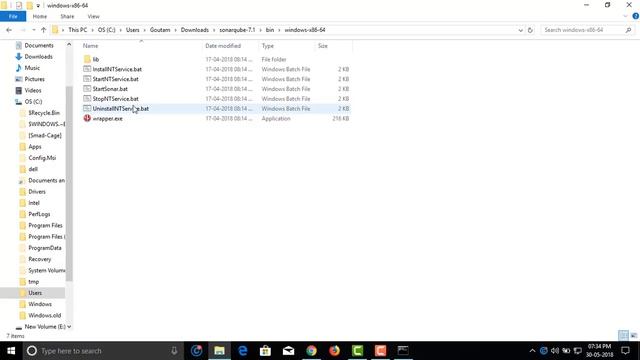The height and width of the screenshot is (360, 640).
Task: Open Explorer help question mark icon
Action: [636, 16]
